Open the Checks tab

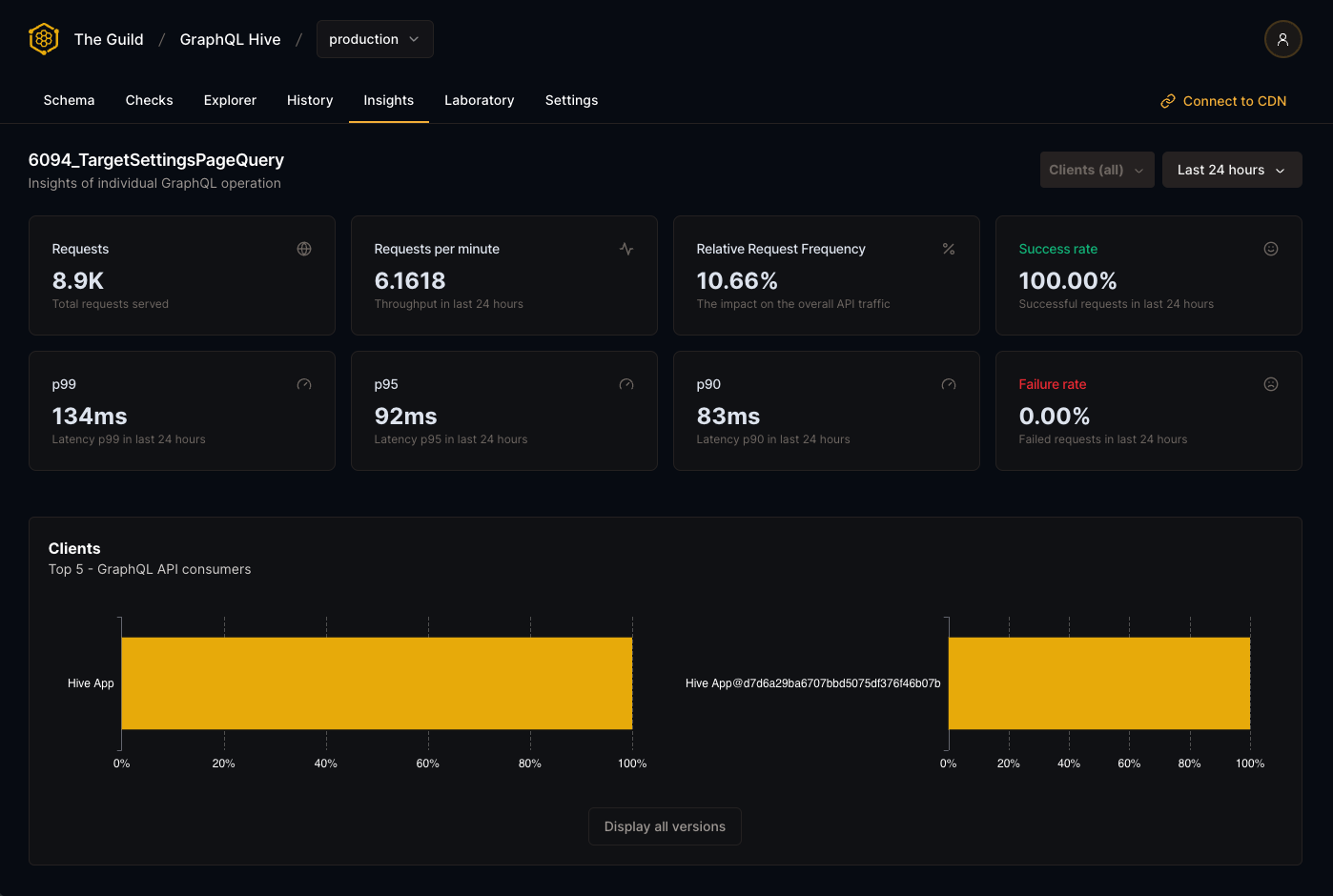(x=149, y=100)
